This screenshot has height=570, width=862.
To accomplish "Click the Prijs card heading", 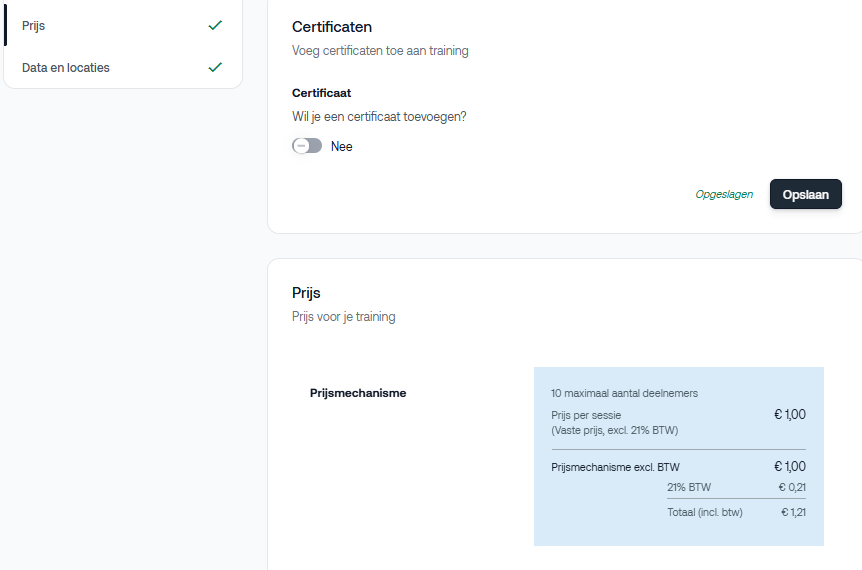I will pyautogui.click(x=306, y=293).
